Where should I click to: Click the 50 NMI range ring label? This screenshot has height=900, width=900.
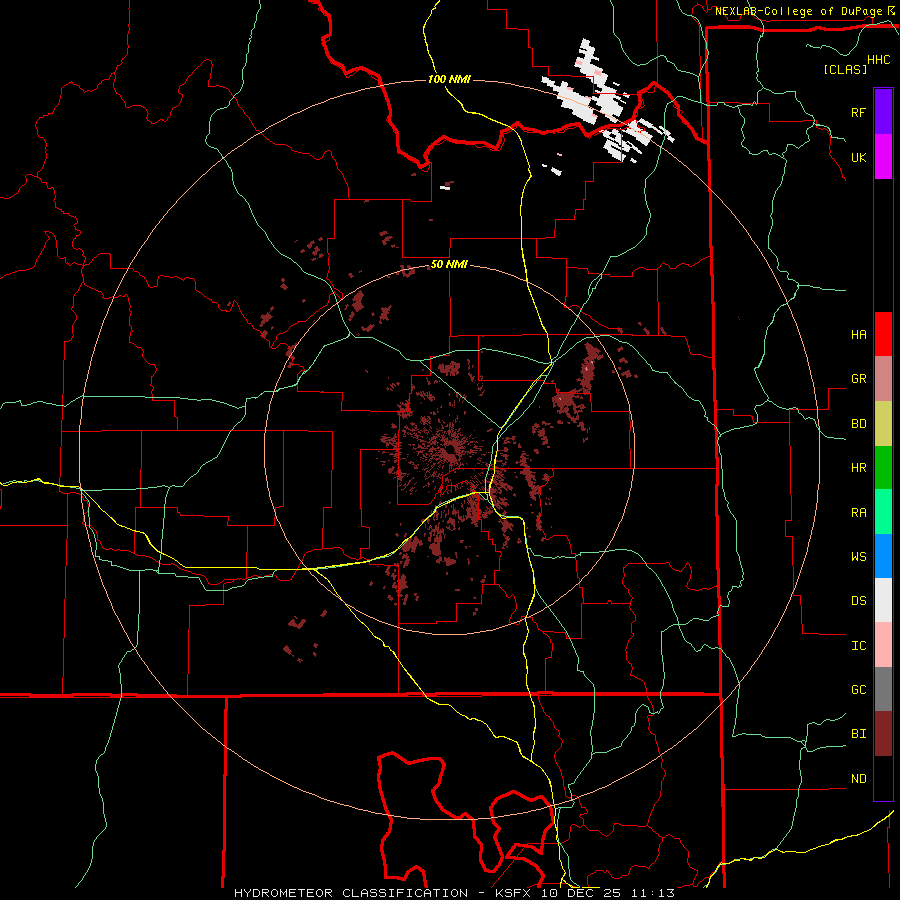pyautogui.click(x=449, y=264)
